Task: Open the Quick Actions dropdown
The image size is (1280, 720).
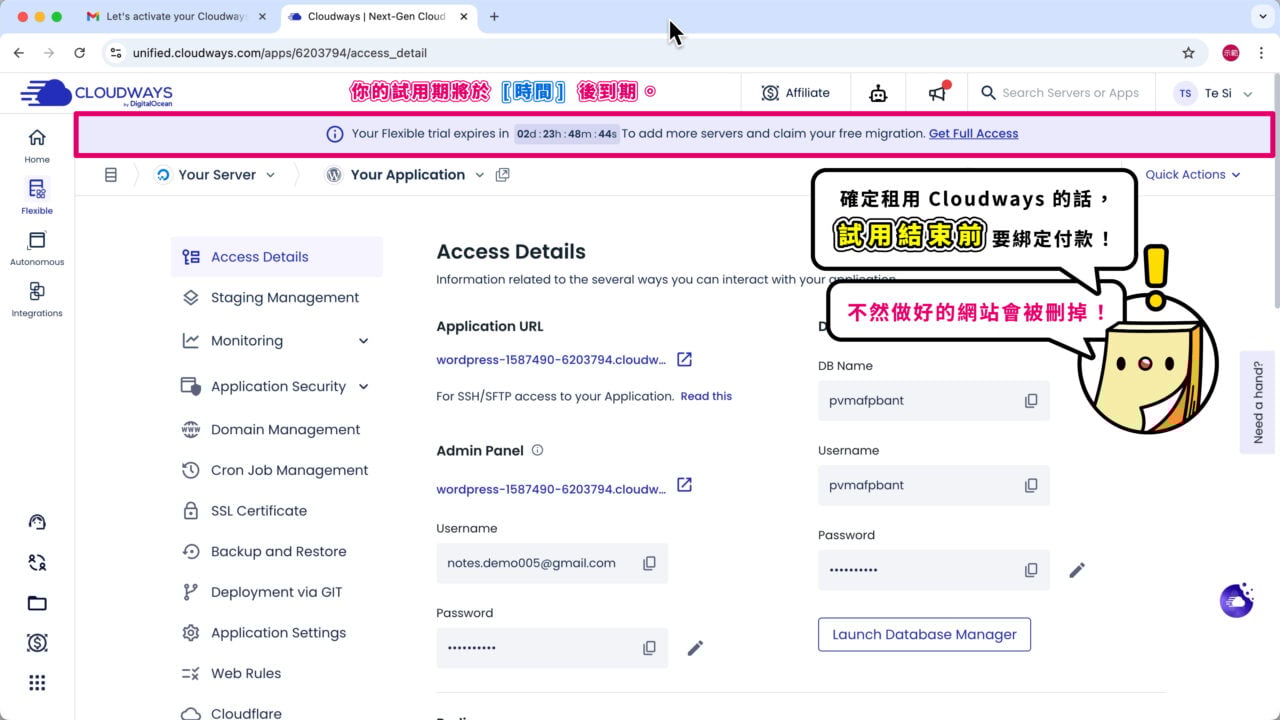Action: pyautogui.click(x=1192, y=174)
